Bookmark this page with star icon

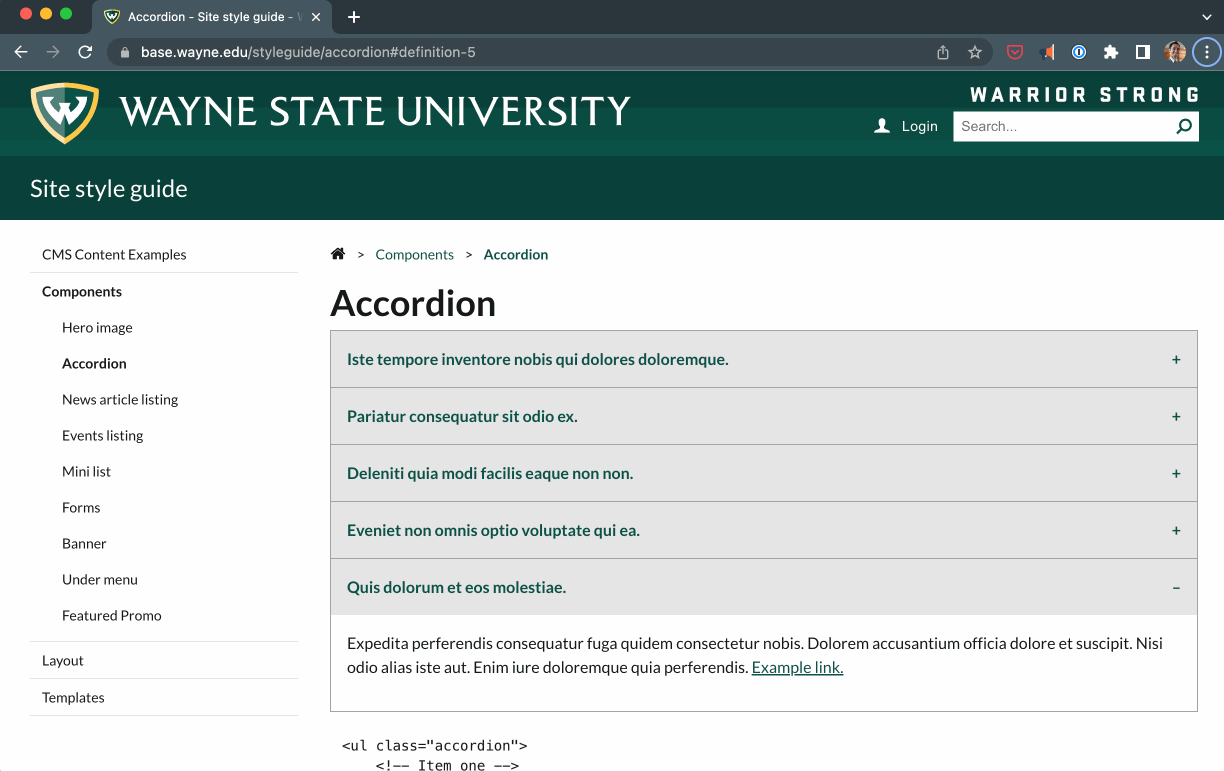coord(975,53)
